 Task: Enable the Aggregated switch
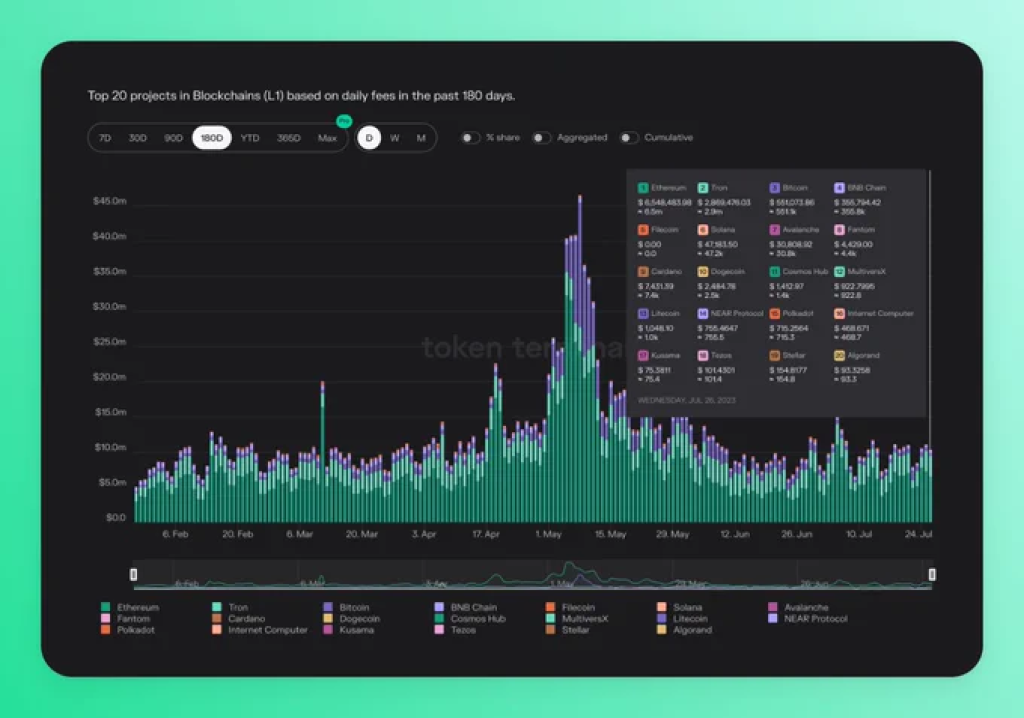pos(541,138)
